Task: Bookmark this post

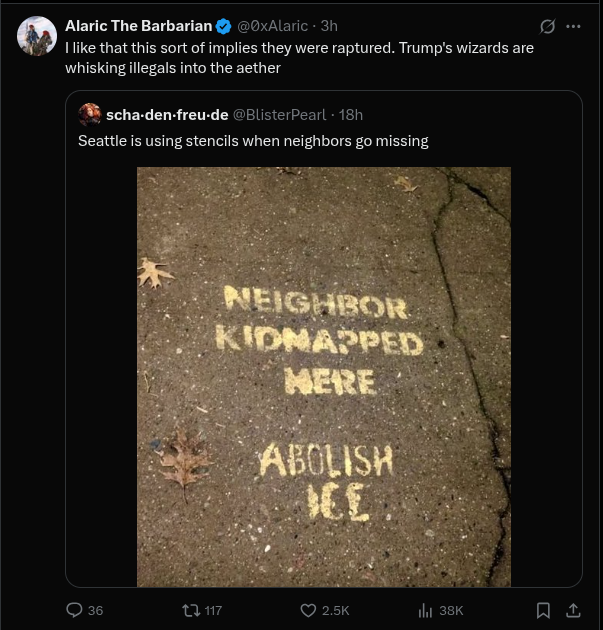Action: tap(543, 610)
